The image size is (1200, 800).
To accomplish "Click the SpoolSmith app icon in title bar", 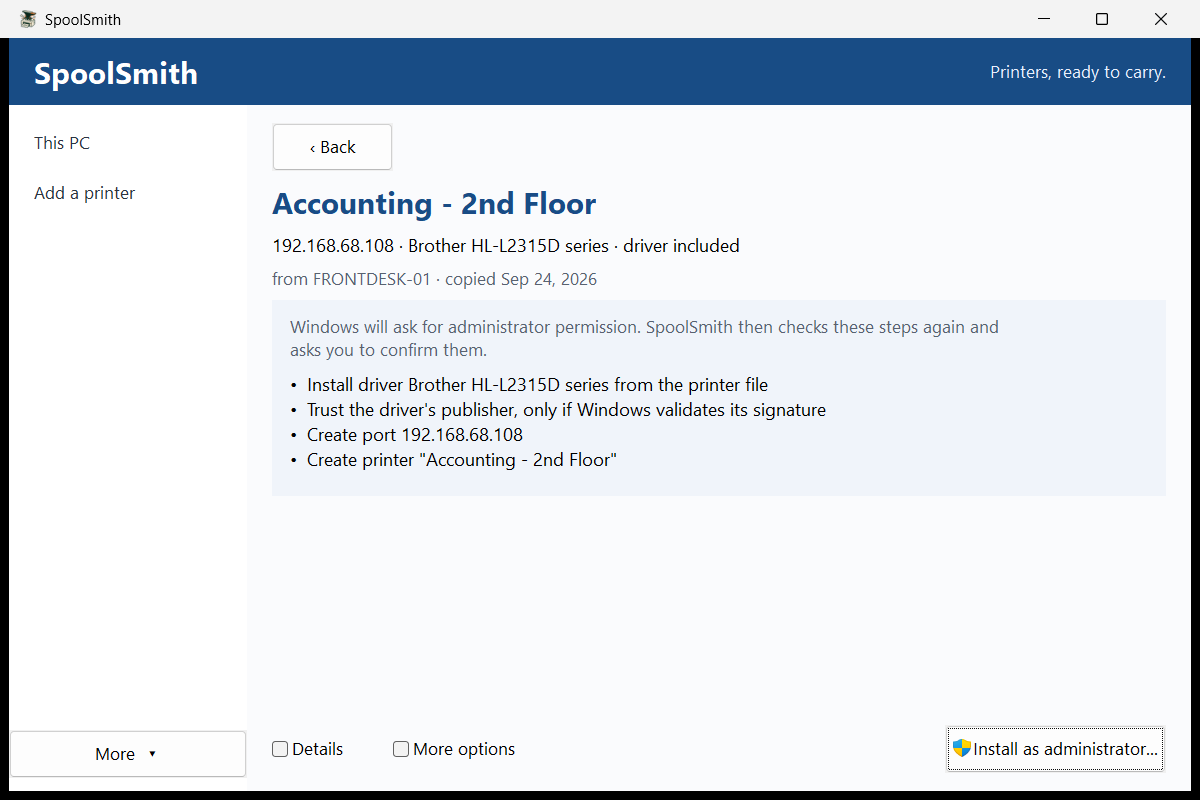I will click(28, 19).
